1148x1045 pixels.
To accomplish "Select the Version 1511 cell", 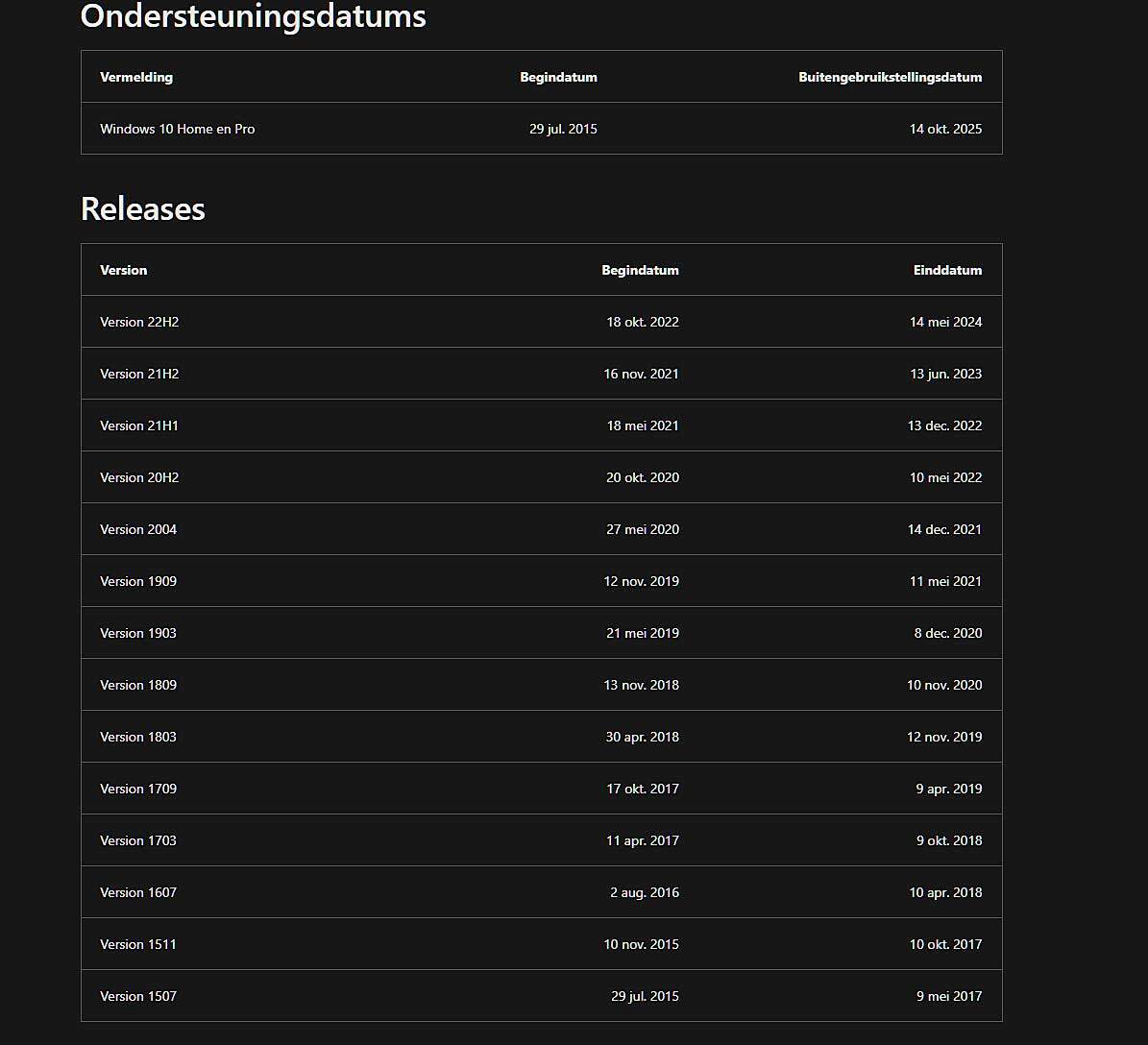I will (138, 945).
